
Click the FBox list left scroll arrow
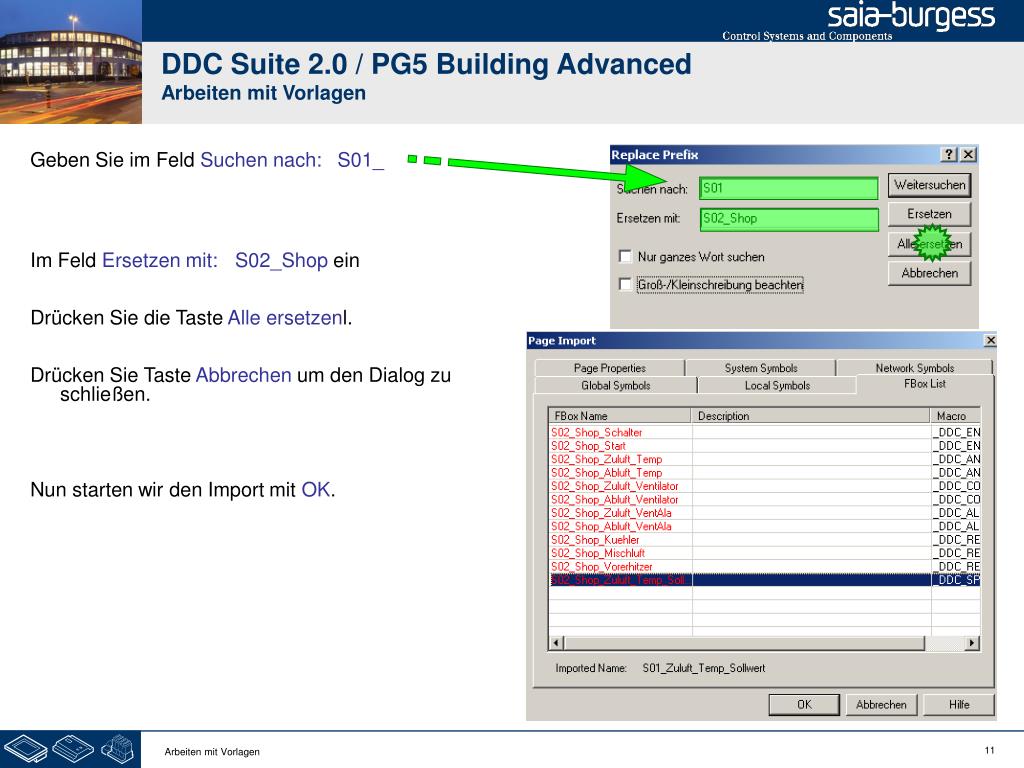(556, 643)
